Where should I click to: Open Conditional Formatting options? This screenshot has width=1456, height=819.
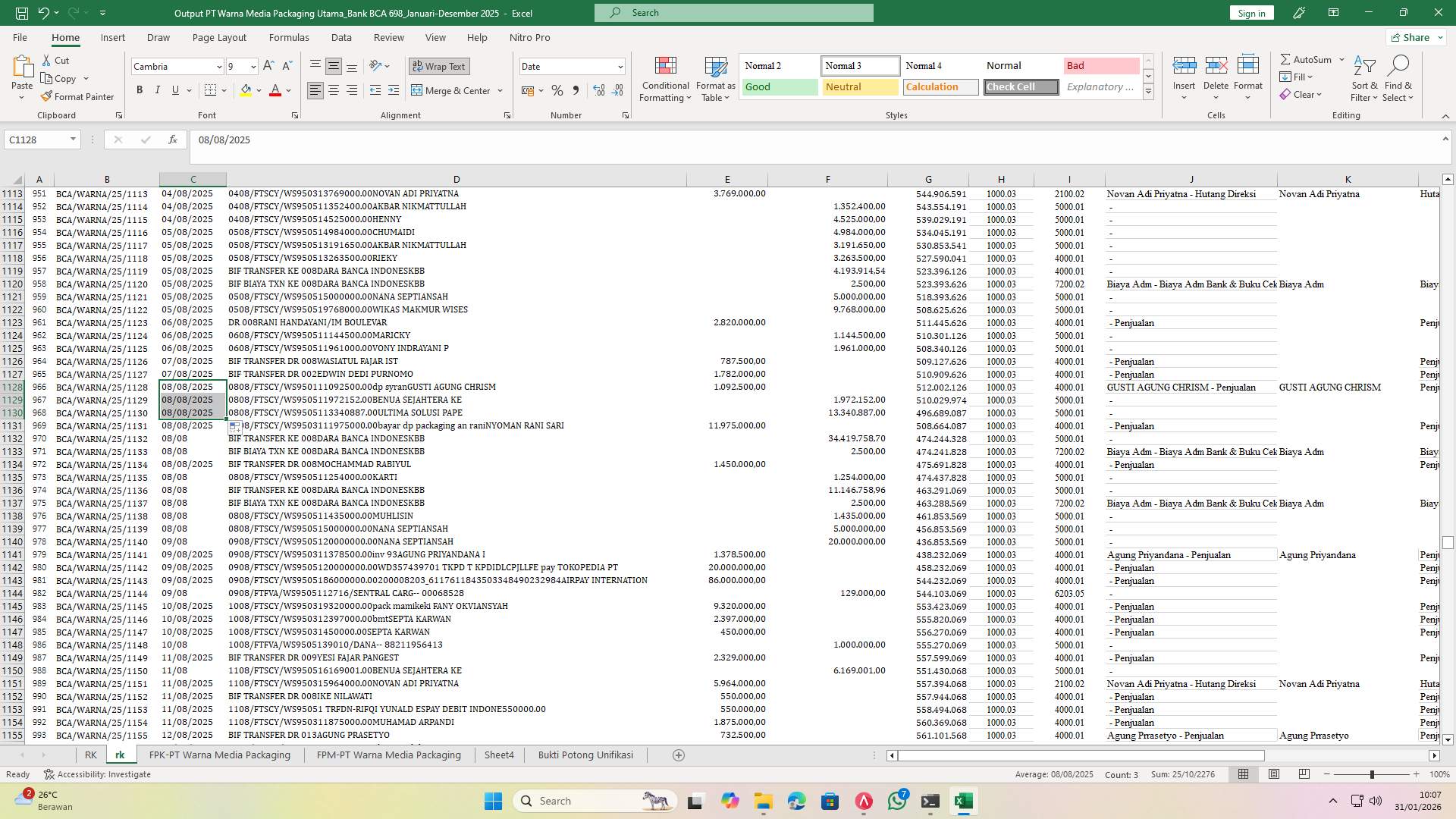665,78
